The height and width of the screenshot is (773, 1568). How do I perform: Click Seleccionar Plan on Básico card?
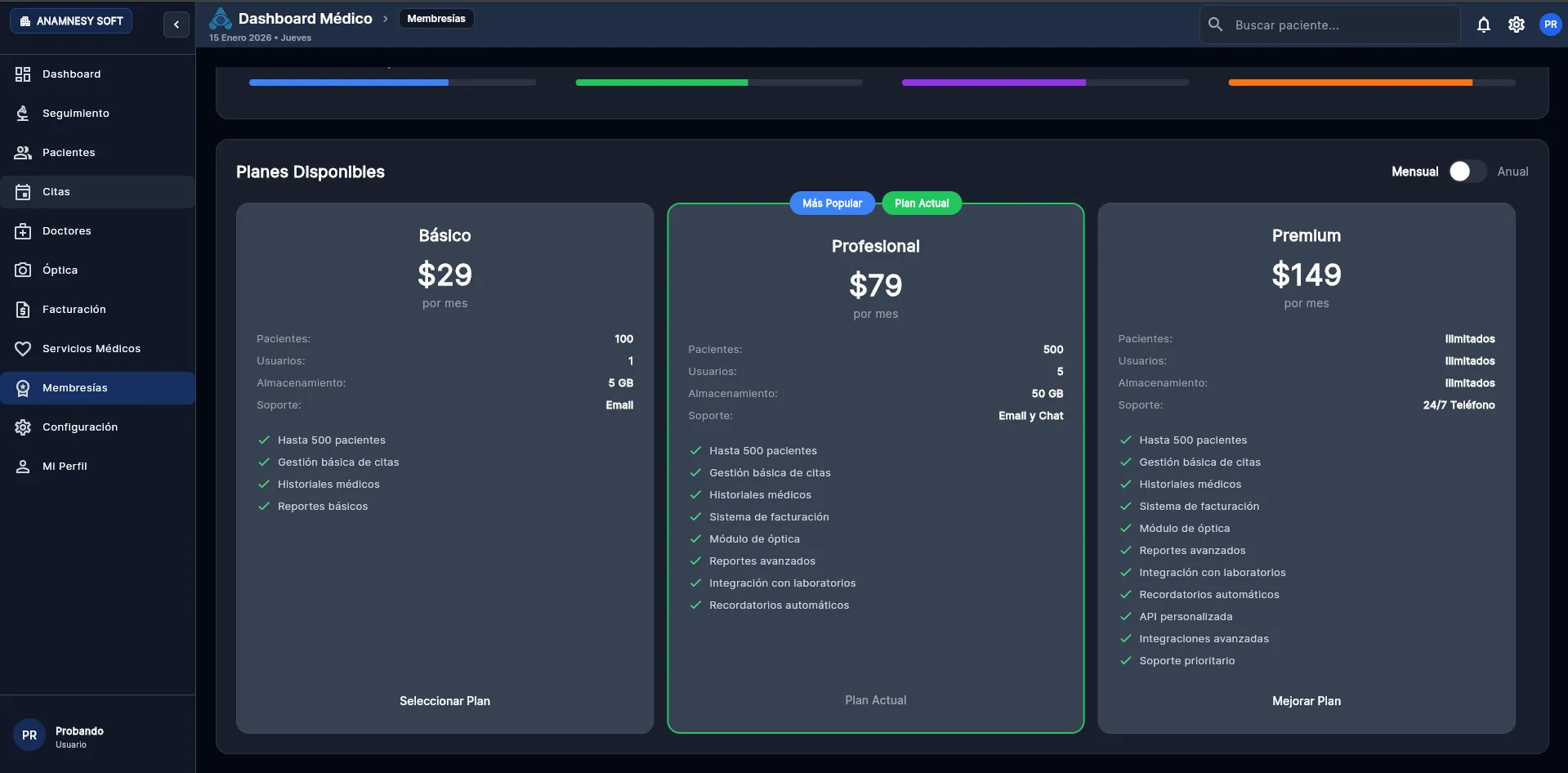(444, 701)
